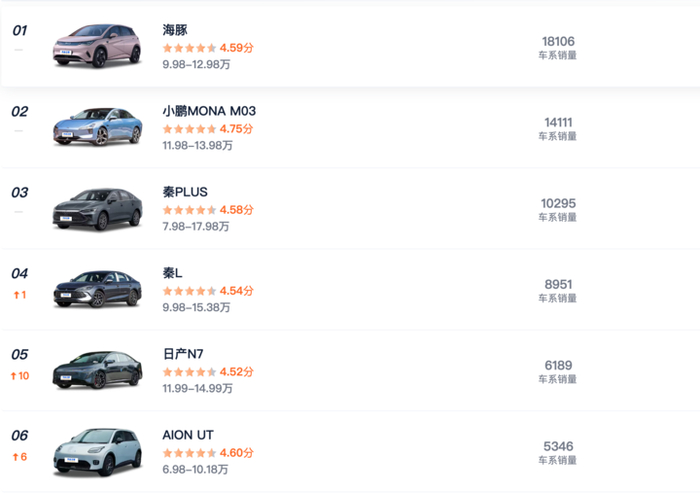The width and height of the screenshot is (700, 493).
Task: Click the up-6 rank change indicator
Action: (x=19, y=457)
